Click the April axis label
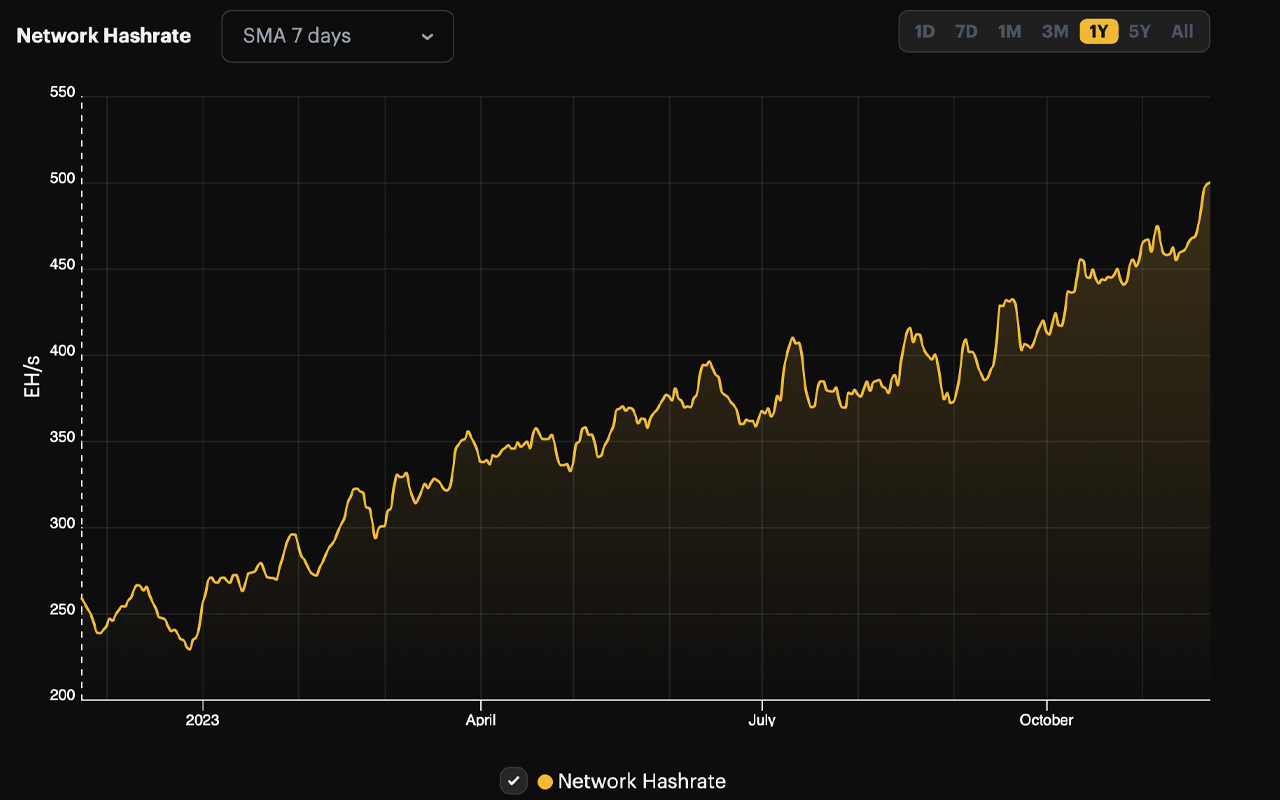This screenshot has height=800, width=1280. coord(481,719)
